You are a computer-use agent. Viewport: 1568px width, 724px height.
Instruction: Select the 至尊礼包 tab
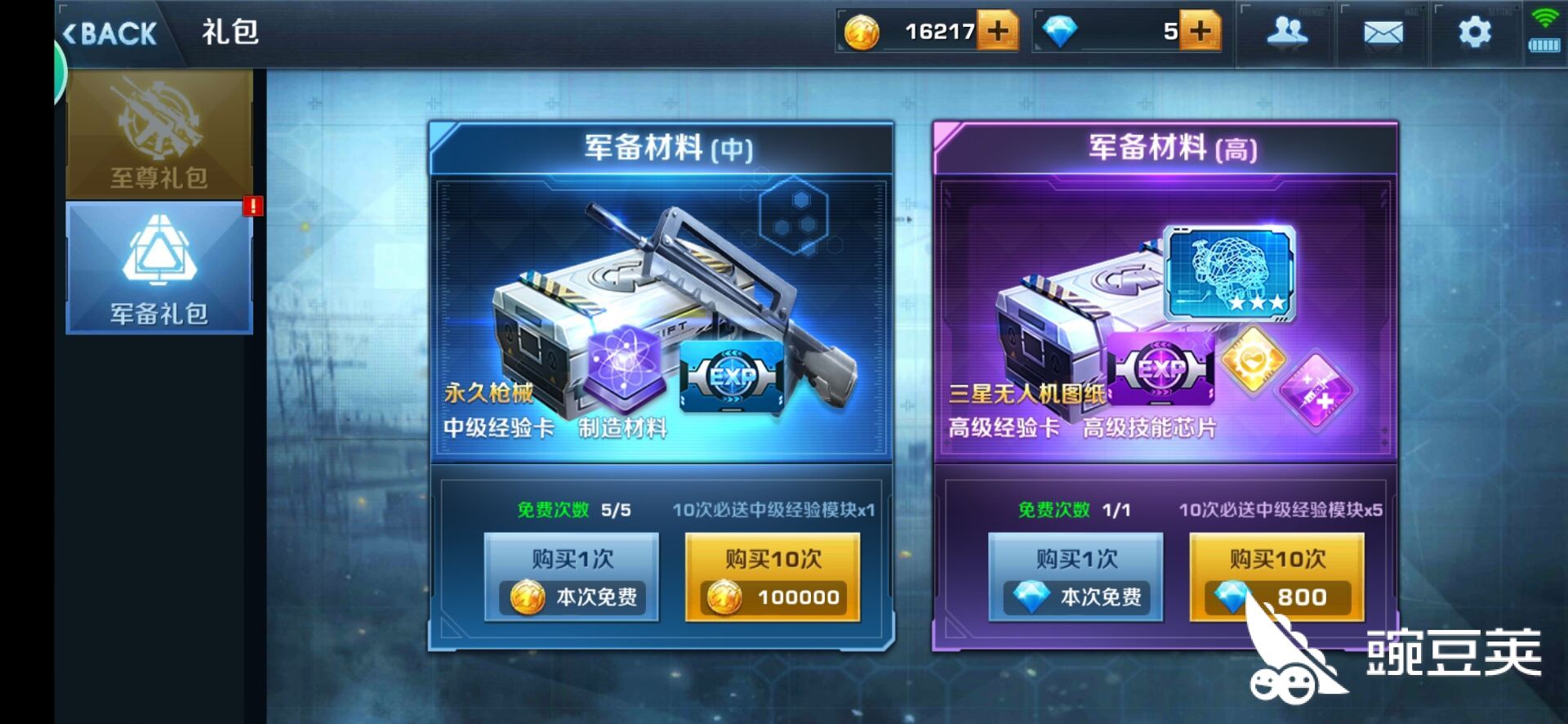click(159, 134)
